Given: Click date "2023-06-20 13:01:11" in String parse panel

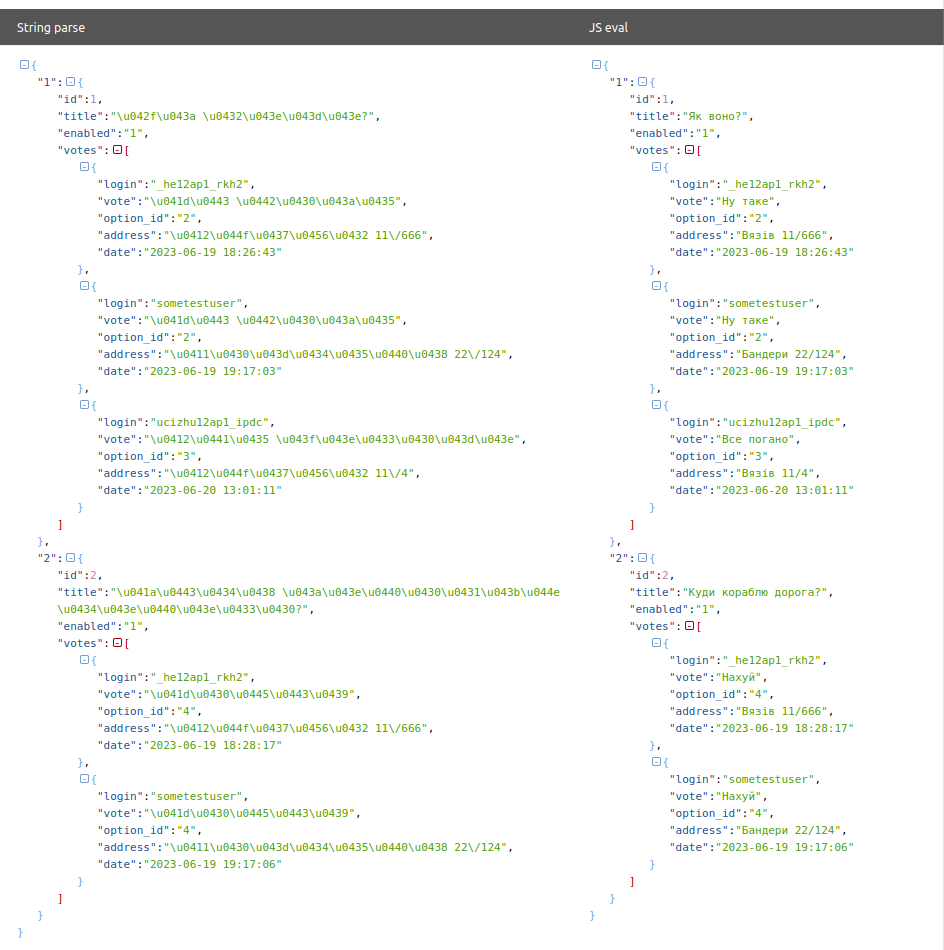Looking at the screenshot, I should pyautogui.click(x=213, y=490).
